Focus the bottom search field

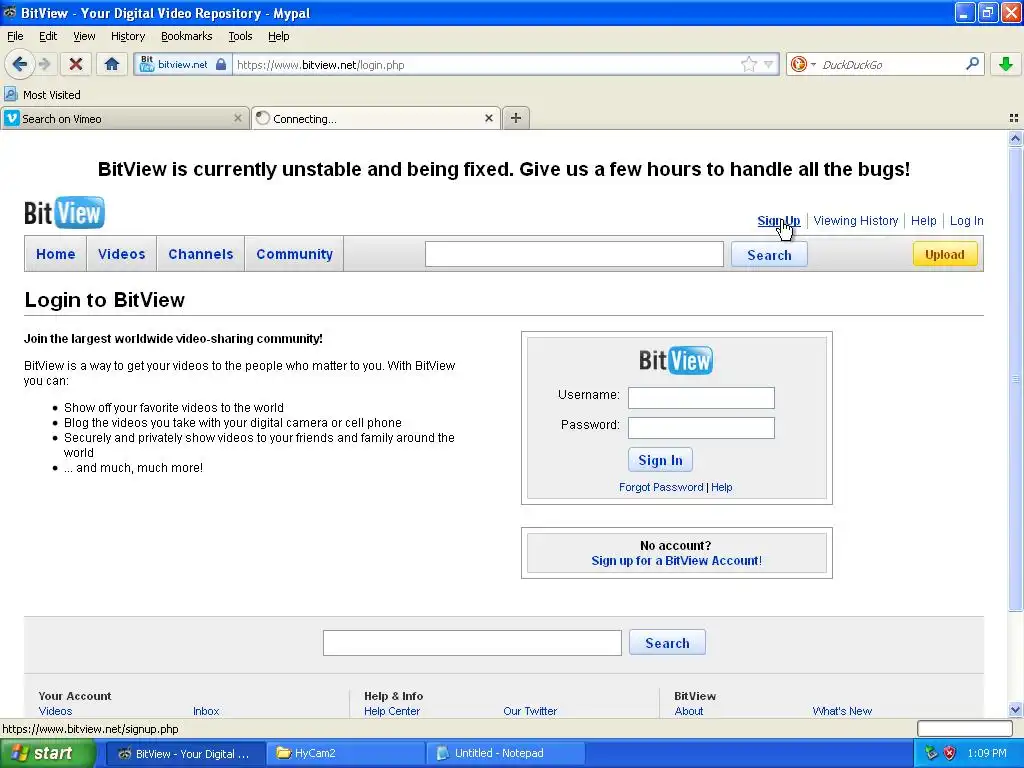point(472,643)
